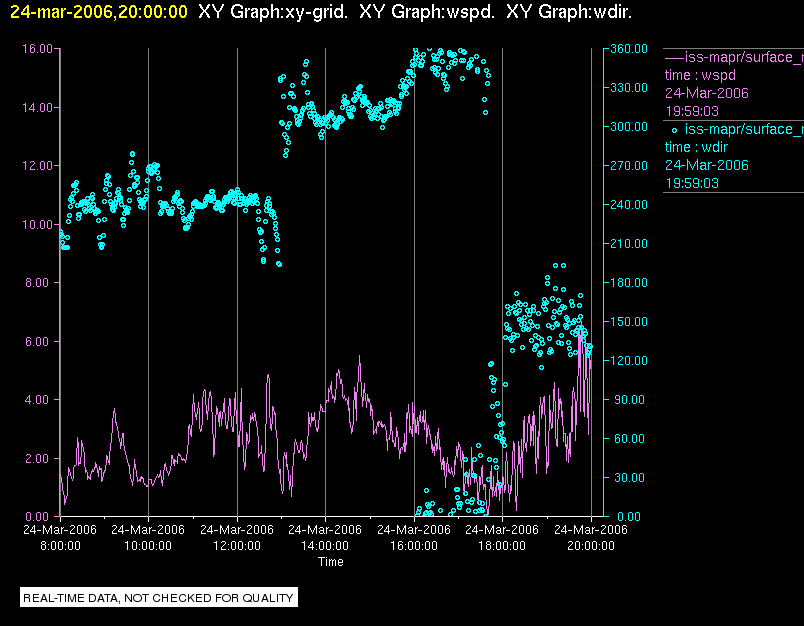The width and height of the screenshot is (804, 626).
Task: Click the 'REAL-TIME DATA, NOT CHECKED FOR QUALITY' notice
Action: click(158, 598)
